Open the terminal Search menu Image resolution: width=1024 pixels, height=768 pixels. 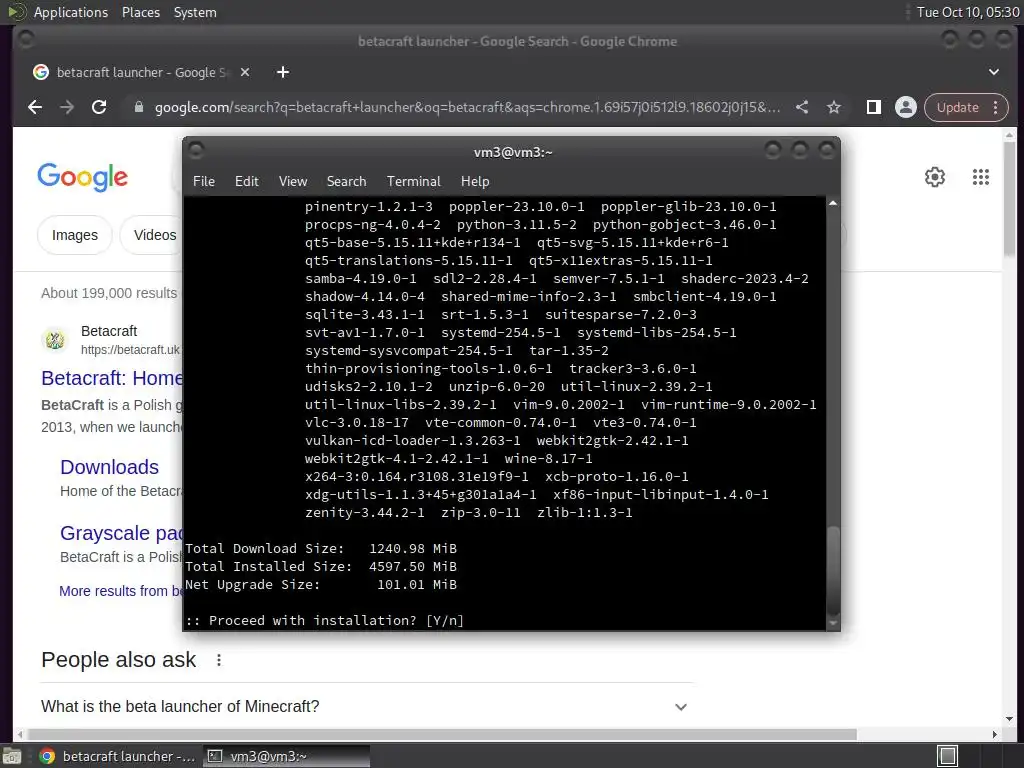point(346,182)
